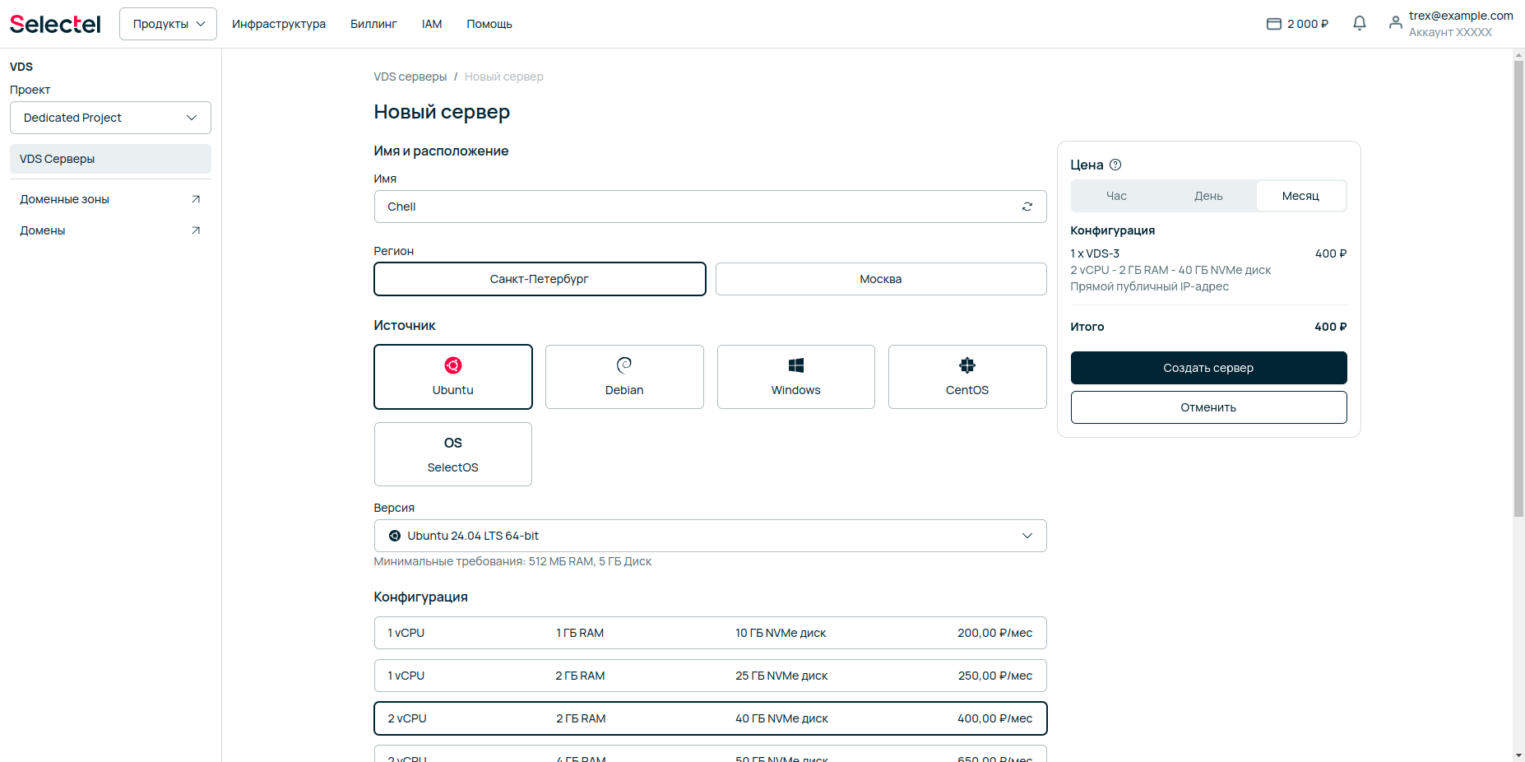Pick the CentOS source tile

pos(967,377)
